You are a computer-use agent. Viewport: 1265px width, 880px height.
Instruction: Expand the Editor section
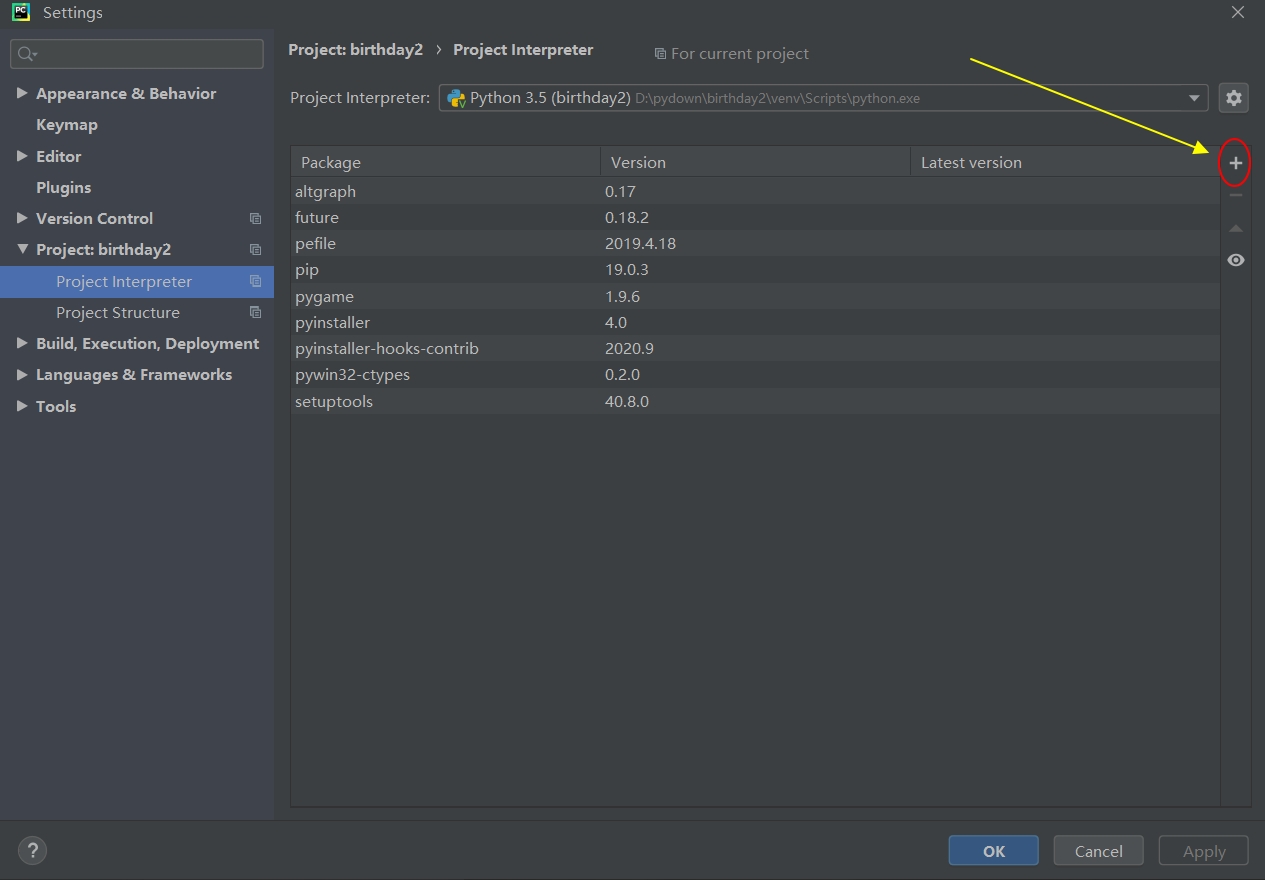click(22, 156)
